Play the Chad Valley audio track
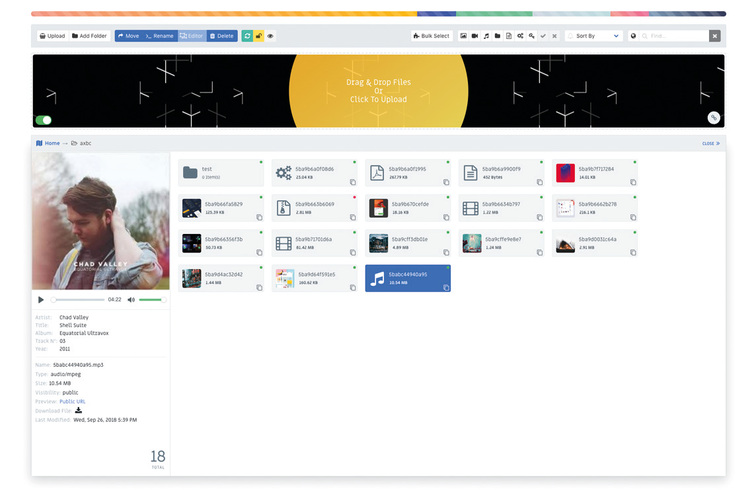Image resolution: width=756 pixels, height=501 pixels. coord(40,300)
